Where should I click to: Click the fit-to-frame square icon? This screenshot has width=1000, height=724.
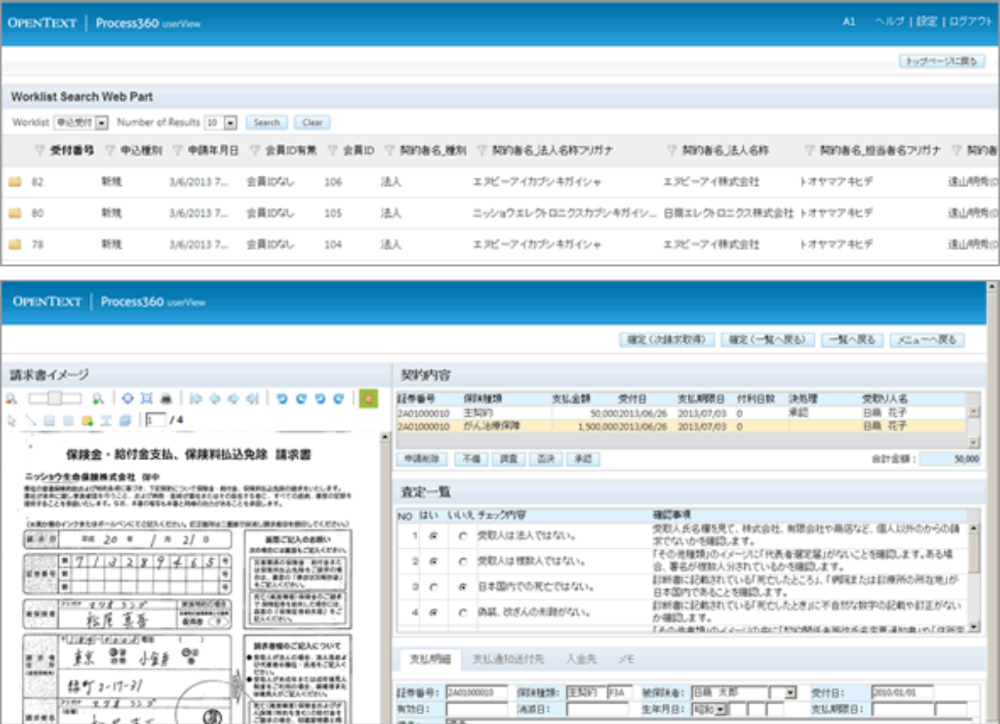(x=147, y=399)
